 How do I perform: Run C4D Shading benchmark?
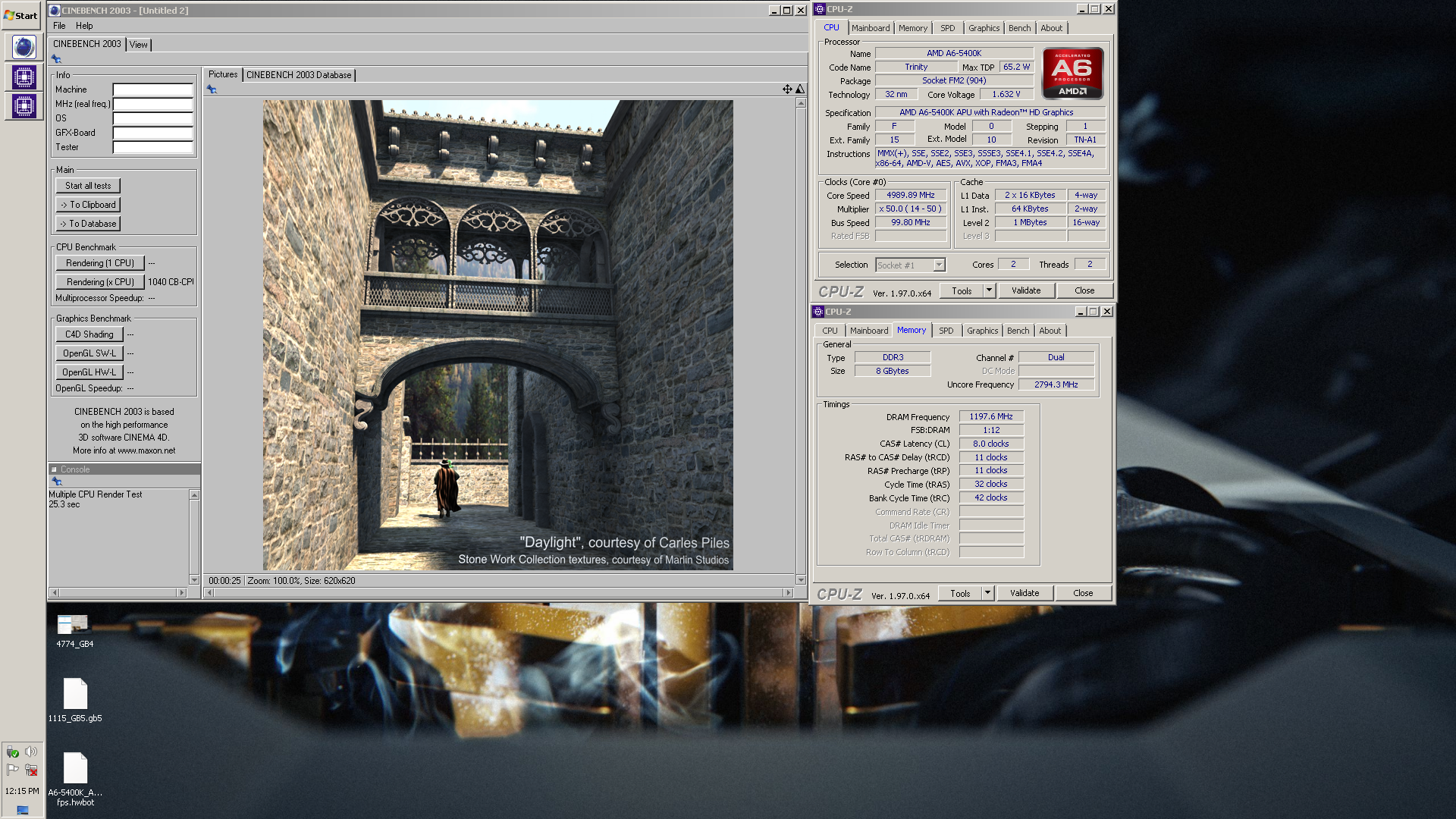click(89, 334)
